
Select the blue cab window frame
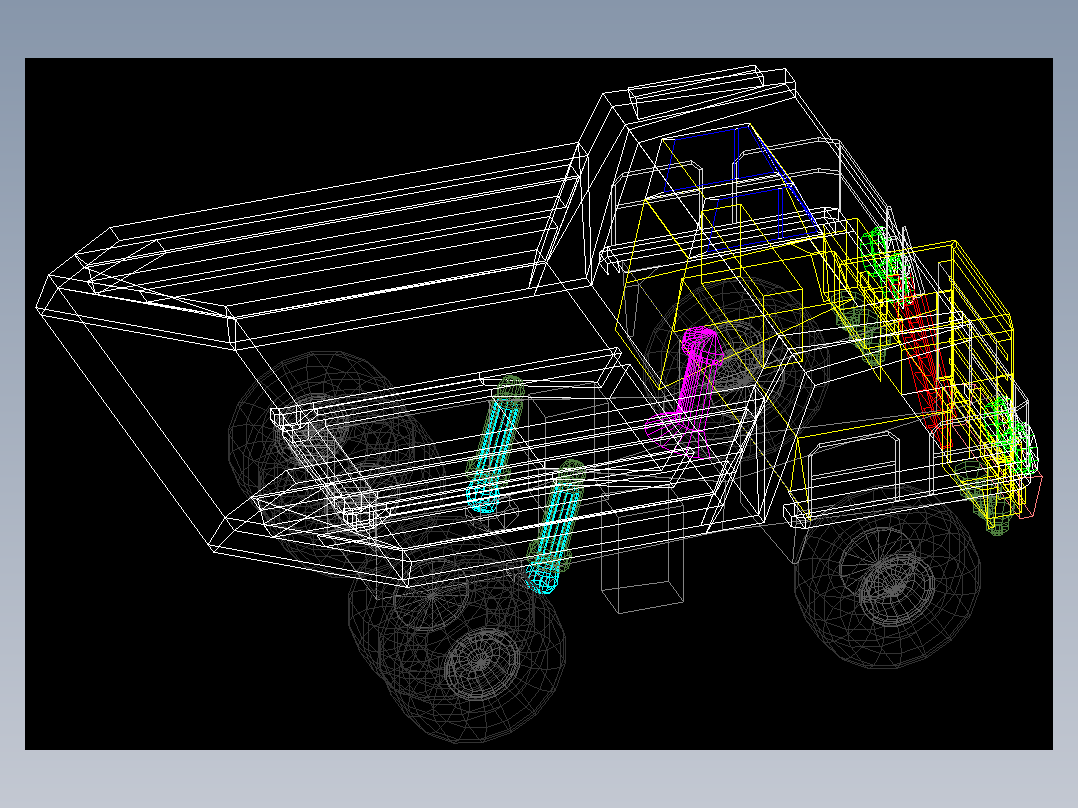click(x=740, y=186)
